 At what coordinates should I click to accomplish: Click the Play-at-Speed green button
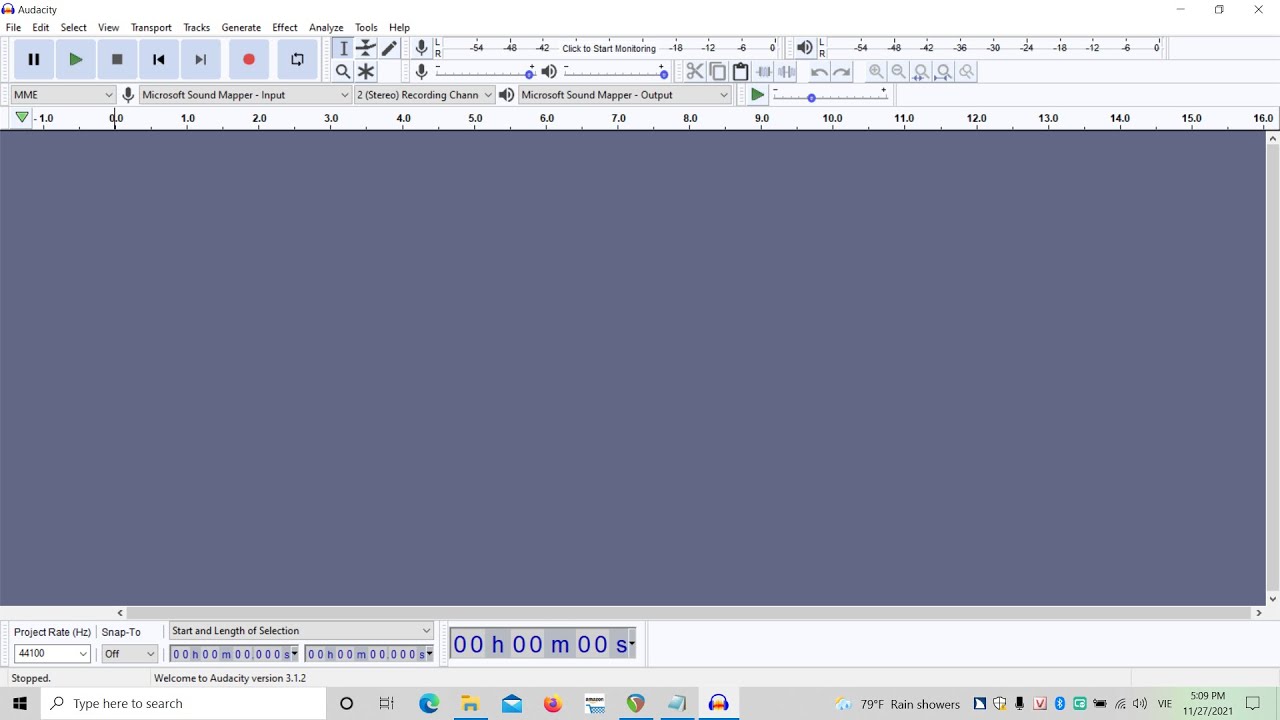coord(757,95)
